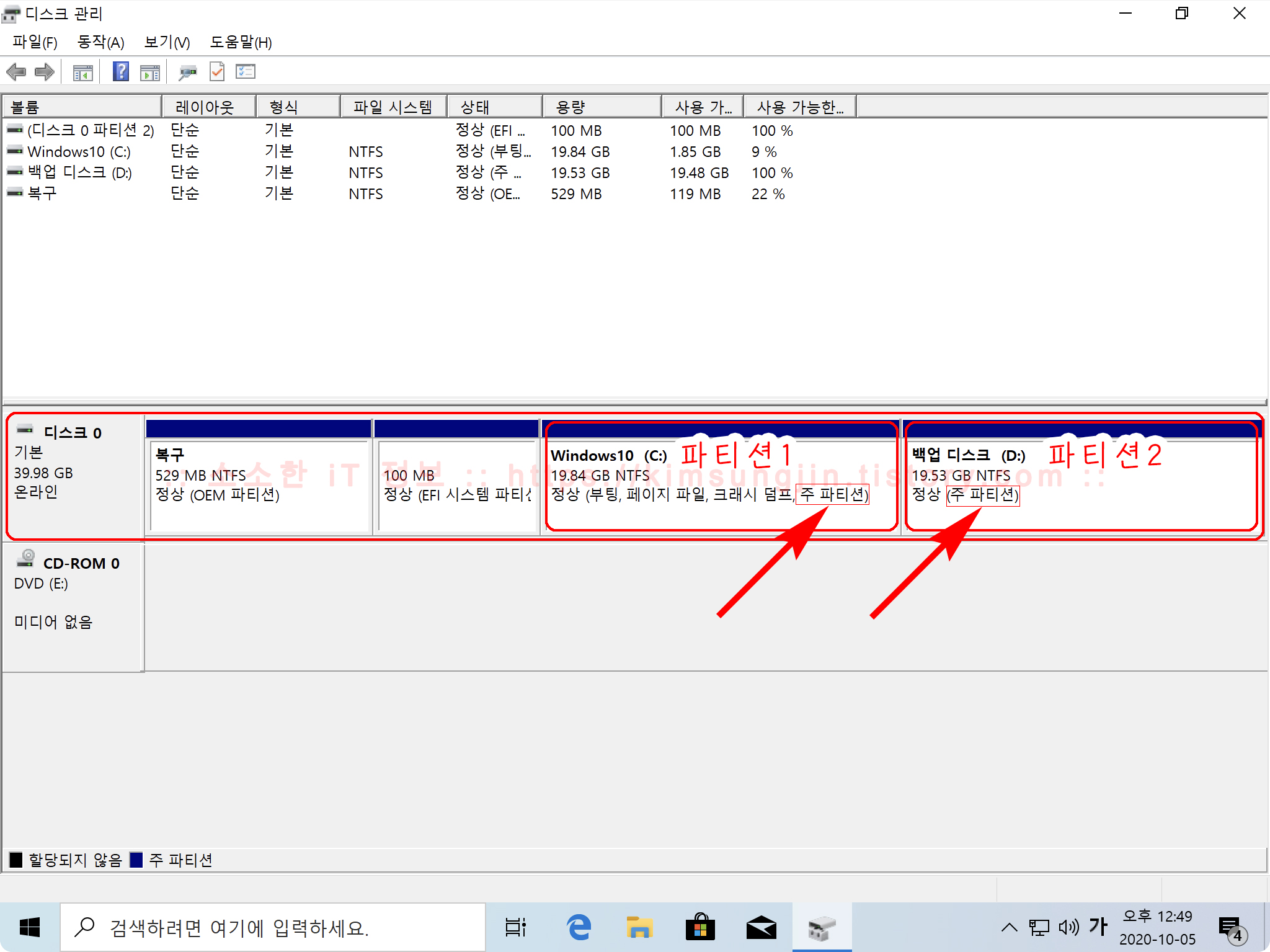The height and width of the screenshot is (952, 1270).
Task: Click the blue 주 파티션 legend swatch
Action: 136,860
